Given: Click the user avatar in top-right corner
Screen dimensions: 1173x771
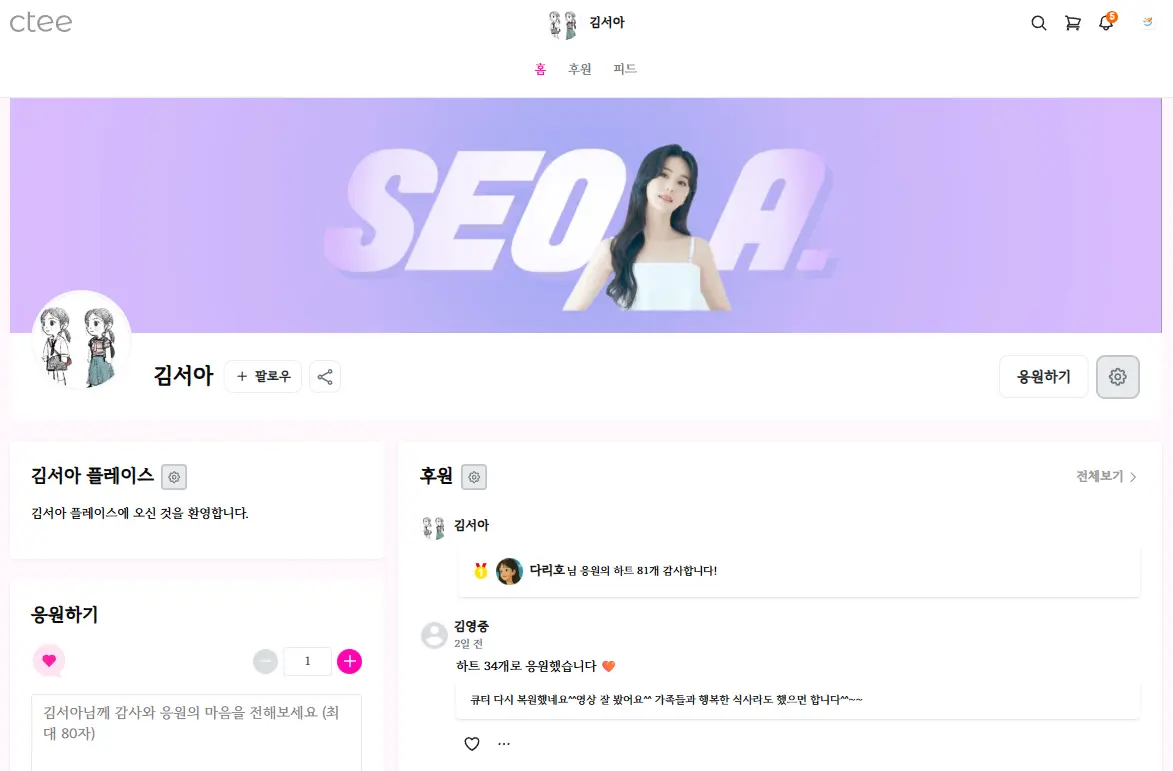Looking at the screenshot, I should point(1148,22).
